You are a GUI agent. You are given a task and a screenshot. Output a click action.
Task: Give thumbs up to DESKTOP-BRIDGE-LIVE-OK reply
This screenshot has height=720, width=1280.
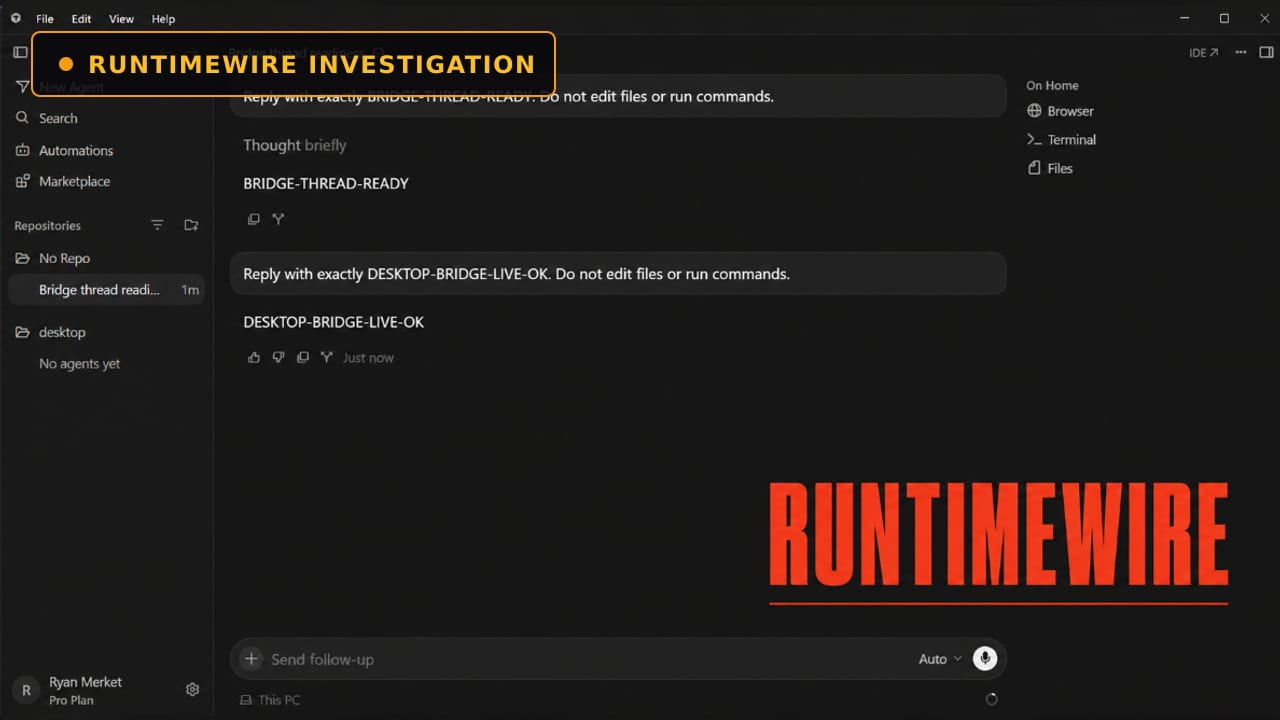254,357
